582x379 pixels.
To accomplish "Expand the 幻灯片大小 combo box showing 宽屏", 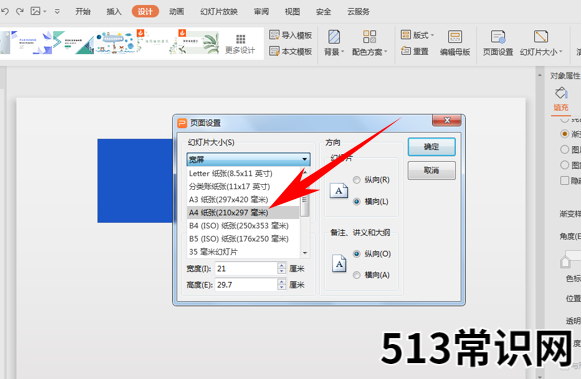I will pos(248,159).
